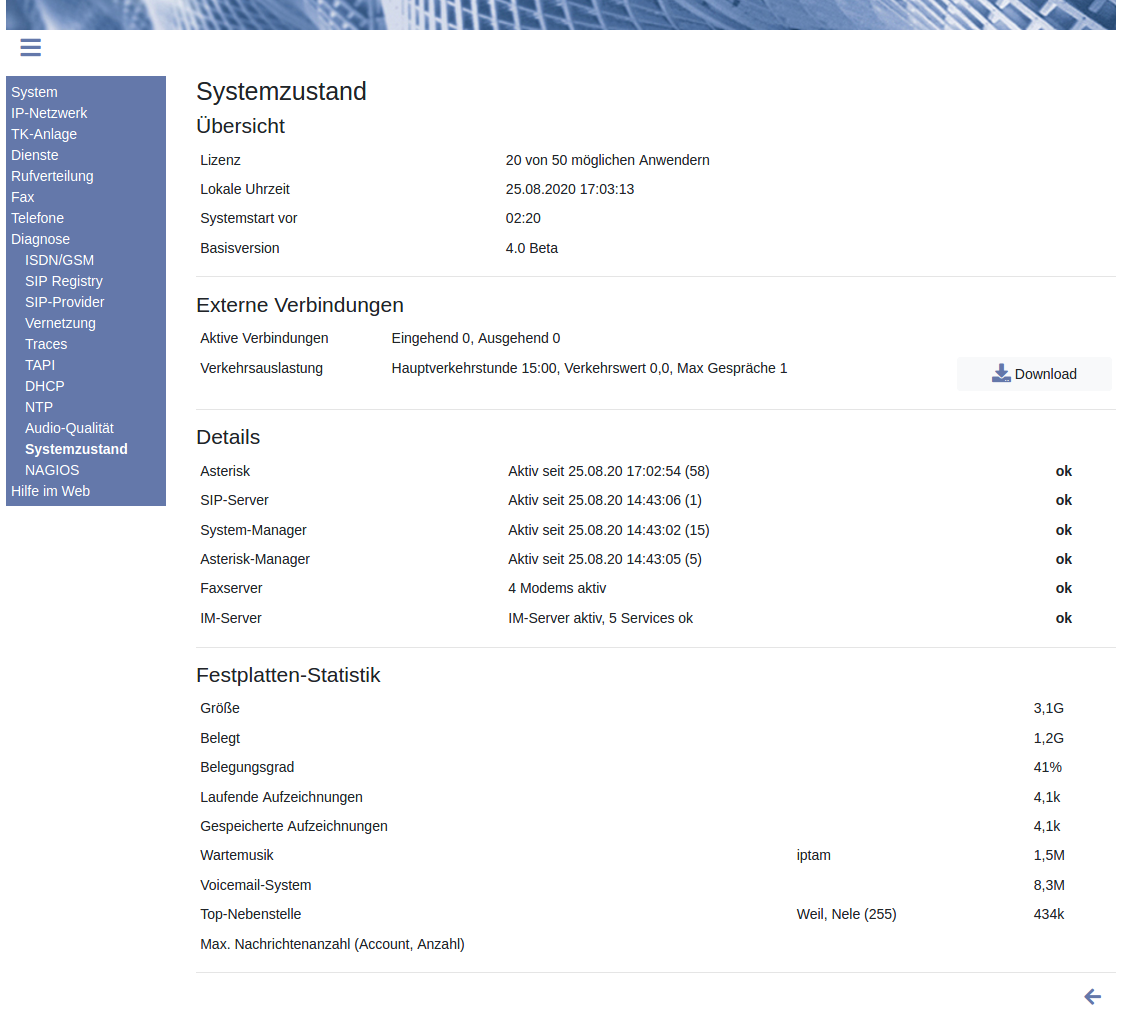Open the IP-Netzwerk menu section
This screenshot has width=1132, height=1020.
(x=49, y=113)
